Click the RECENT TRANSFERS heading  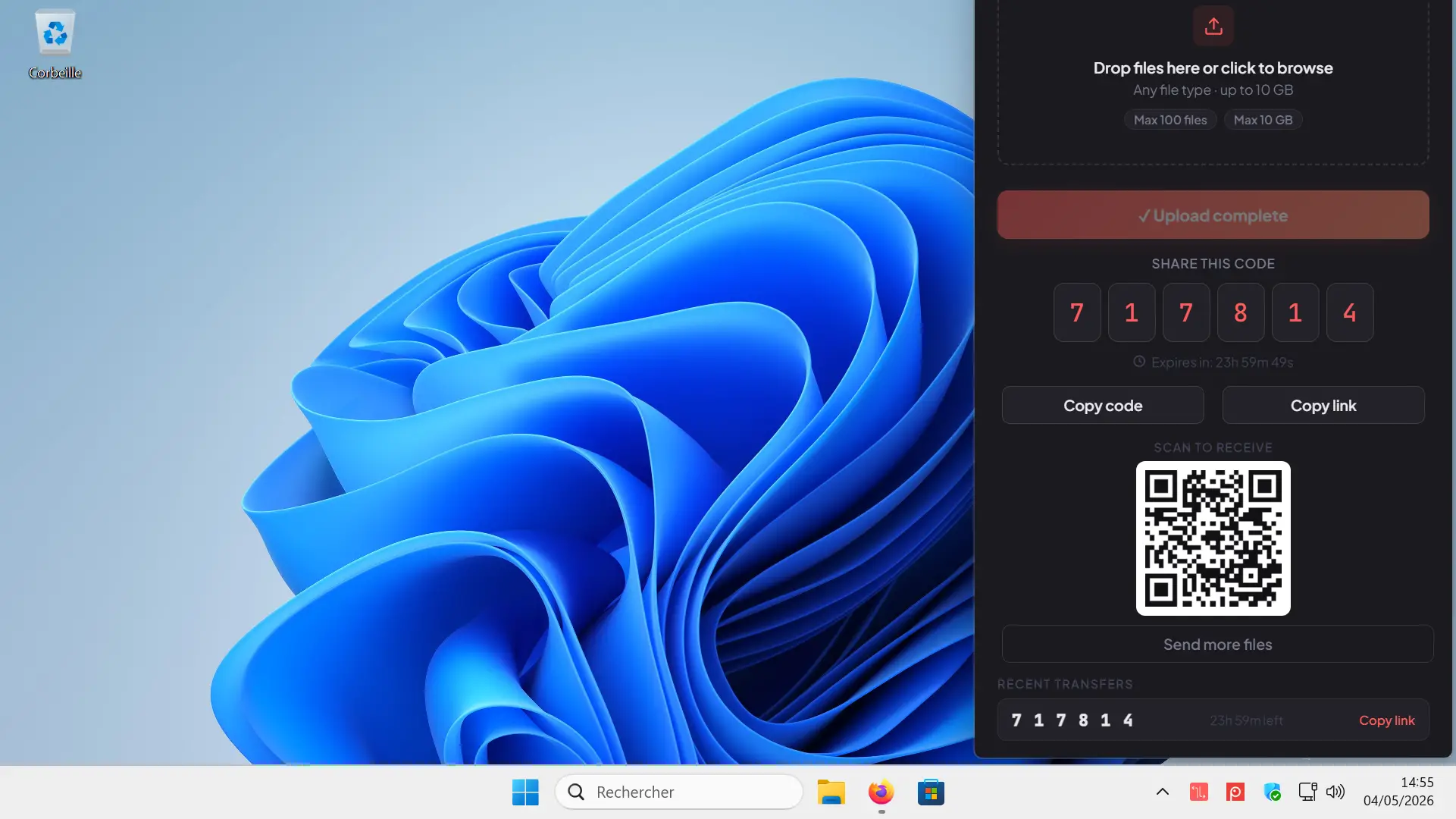(1065, 684)
